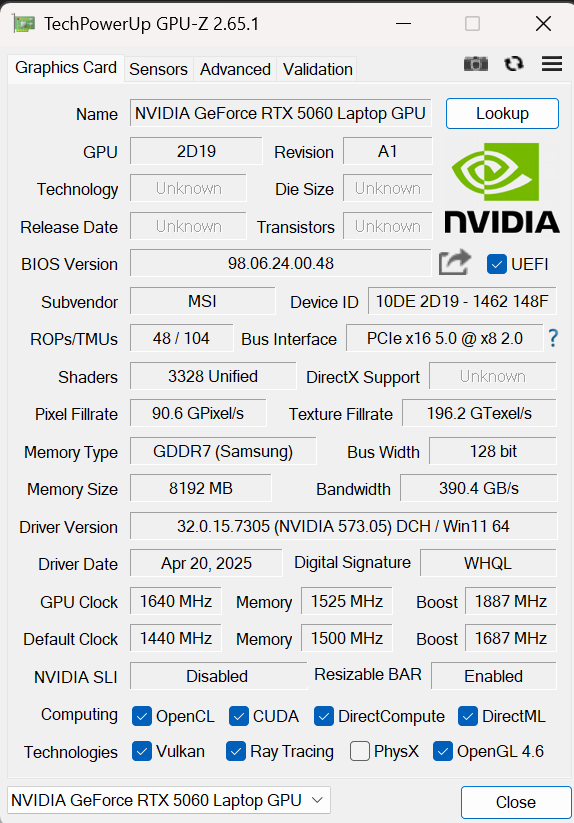This screenshot has width=574, height=823.
Task: Click the GPU-Z app icon in title bar
Action: (24, 24)
